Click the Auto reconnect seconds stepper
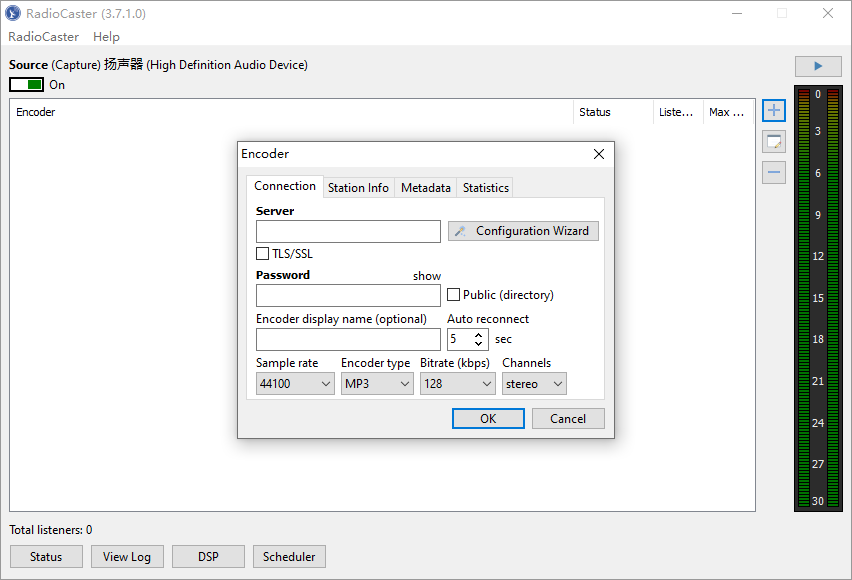Viewport: 852px width, 580px height. point(478,339)
